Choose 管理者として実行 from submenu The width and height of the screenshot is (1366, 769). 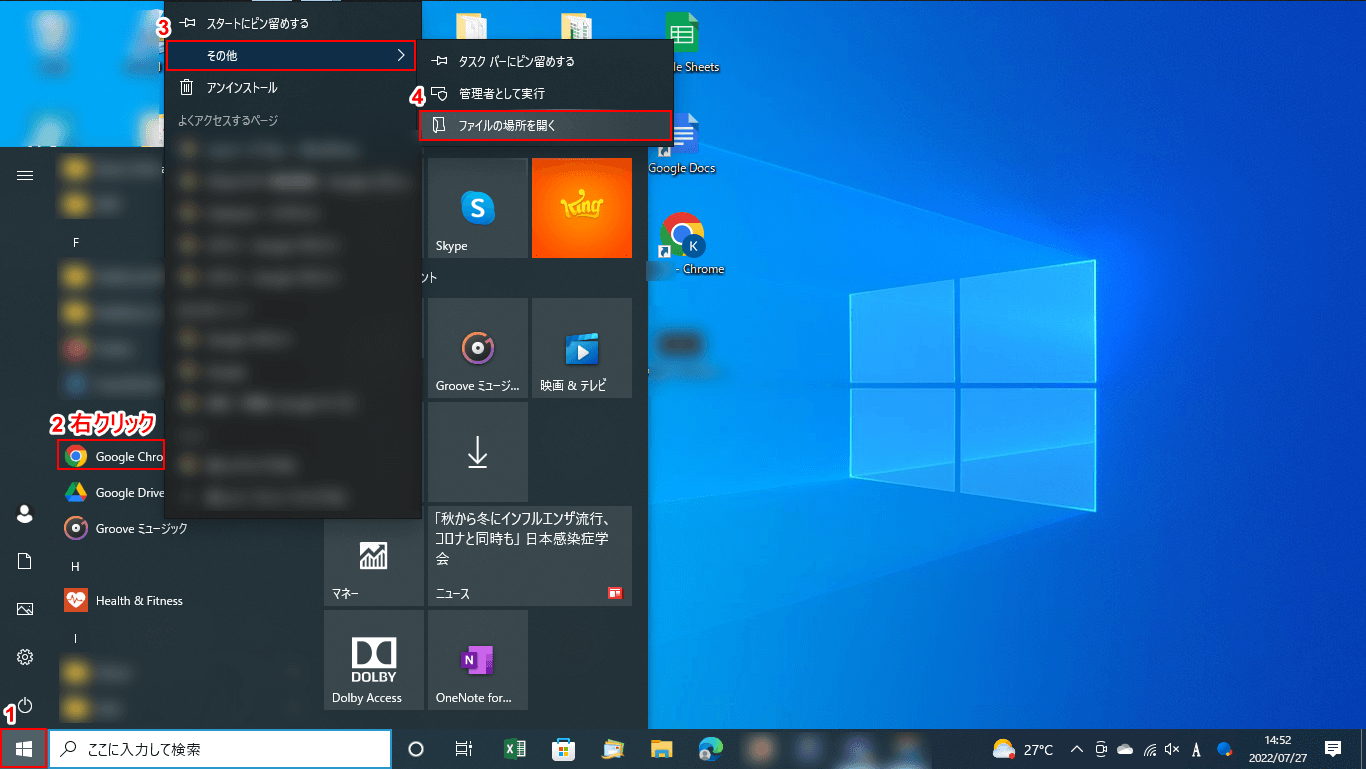[x=545, y=93]
